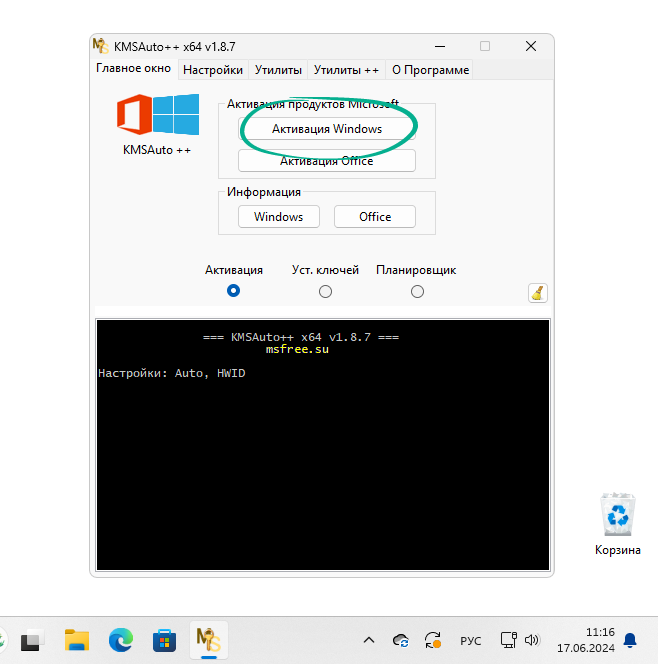Open the Утилиты tab
Screen dimensions: 658x664
pos(278,70)
